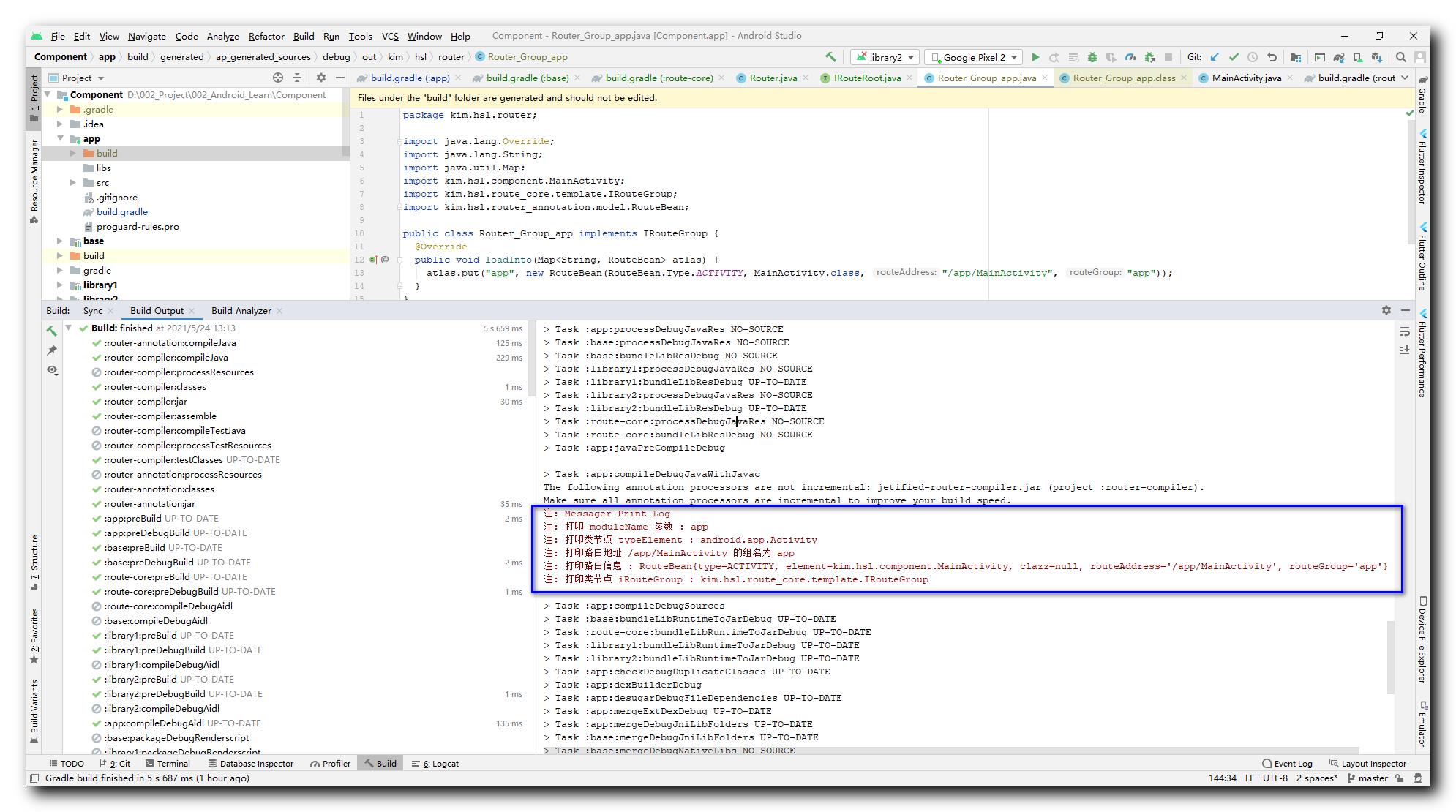1456x812 pixels.
Task: Click the Run app button
Action: tap(1036, 56)
